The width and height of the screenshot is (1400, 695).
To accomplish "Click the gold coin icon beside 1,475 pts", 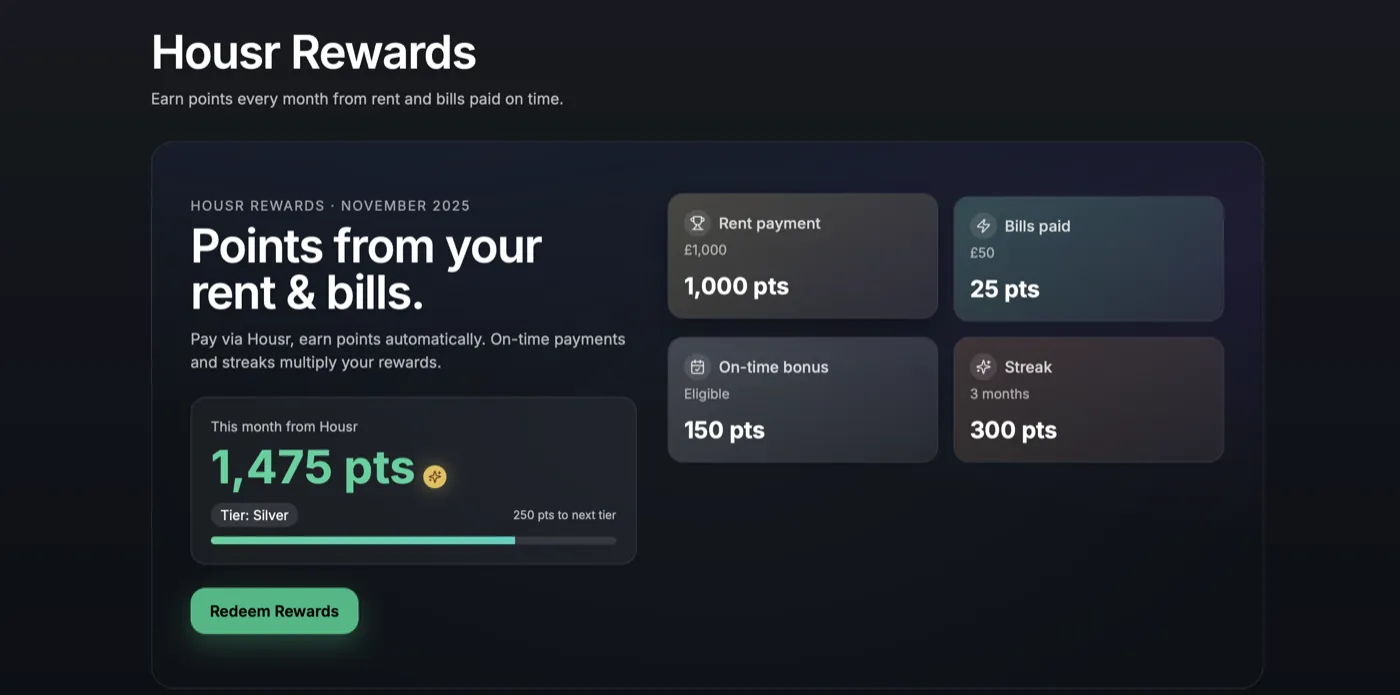I will (434, 476).
